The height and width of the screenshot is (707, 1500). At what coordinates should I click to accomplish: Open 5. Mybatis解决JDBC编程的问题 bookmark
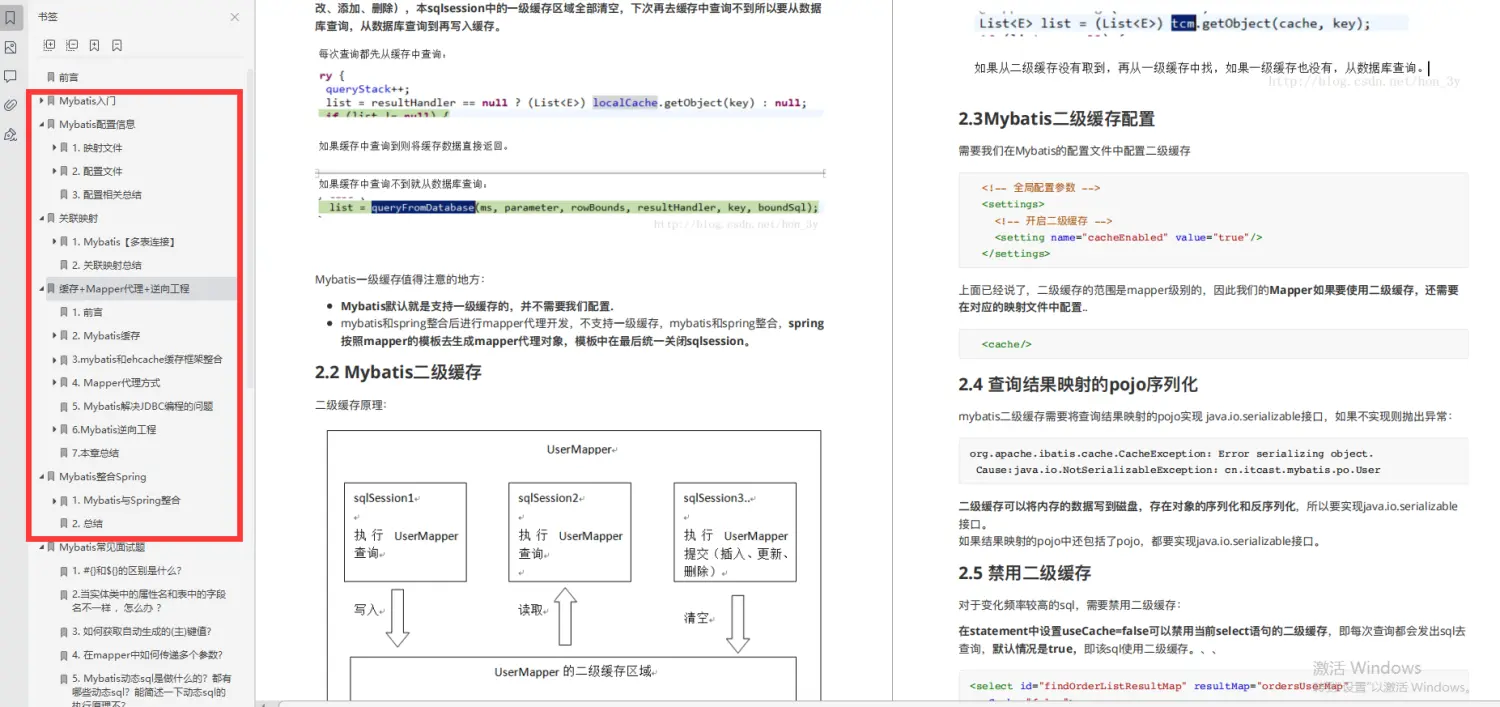click(x=142, y=406)
